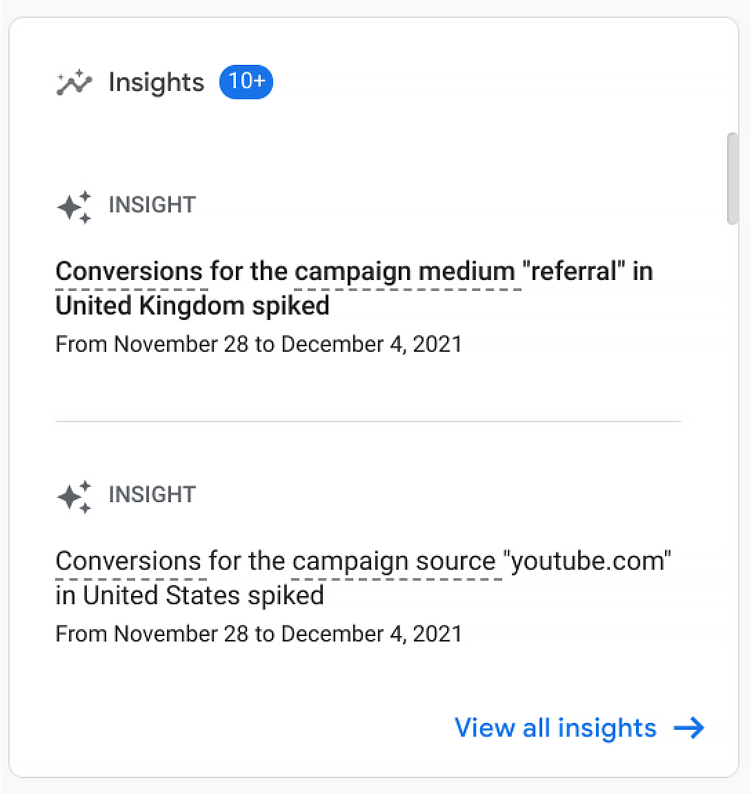
Task: Click the second INSIGHT label above youtube insight
Action: pyautogui.click(x=152, y=495)
